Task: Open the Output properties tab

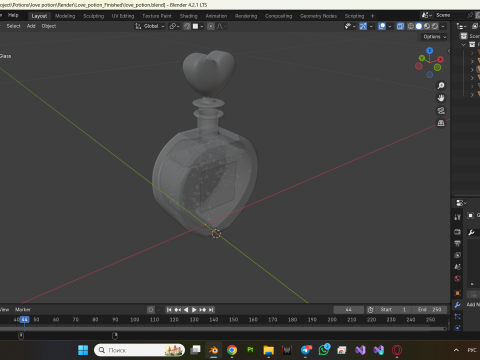Action: [458, 244]
